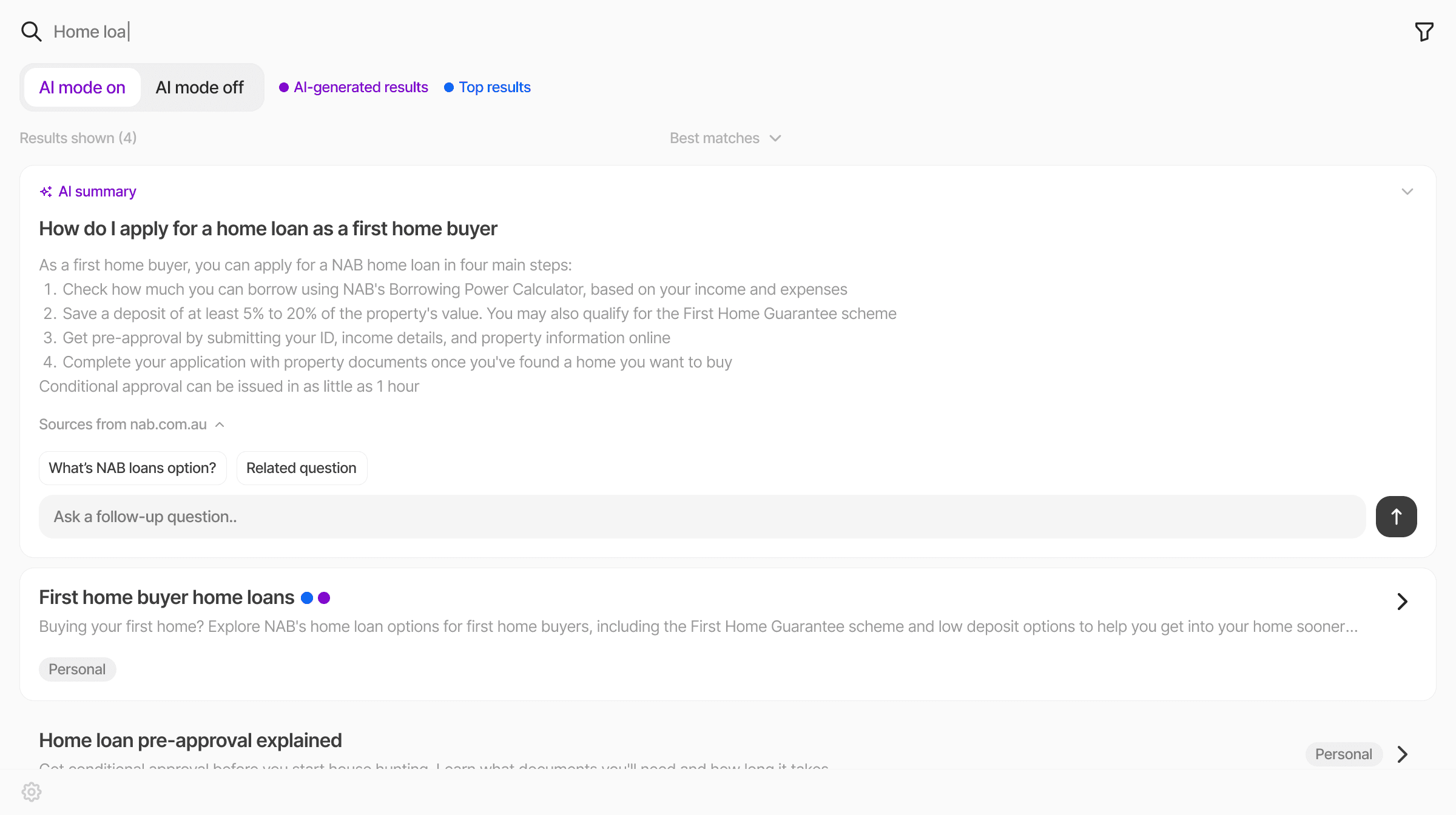Viewport: 1456px width, 815px height.
Task: Click step 4 about completing your application
Action: coord(388,362)
